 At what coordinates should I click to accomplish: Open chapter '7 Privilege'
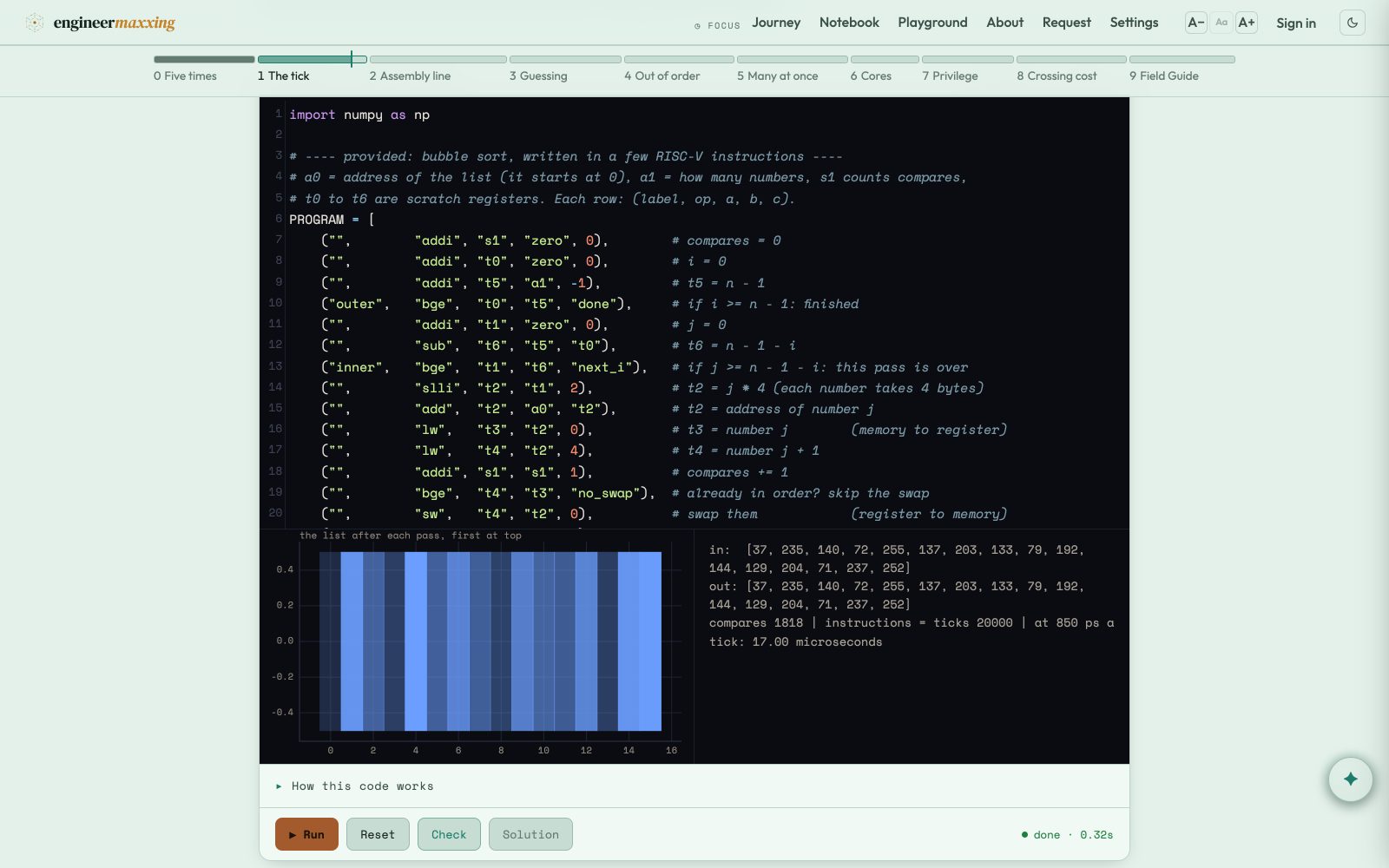pyautogui.click(x=950, y=76)
